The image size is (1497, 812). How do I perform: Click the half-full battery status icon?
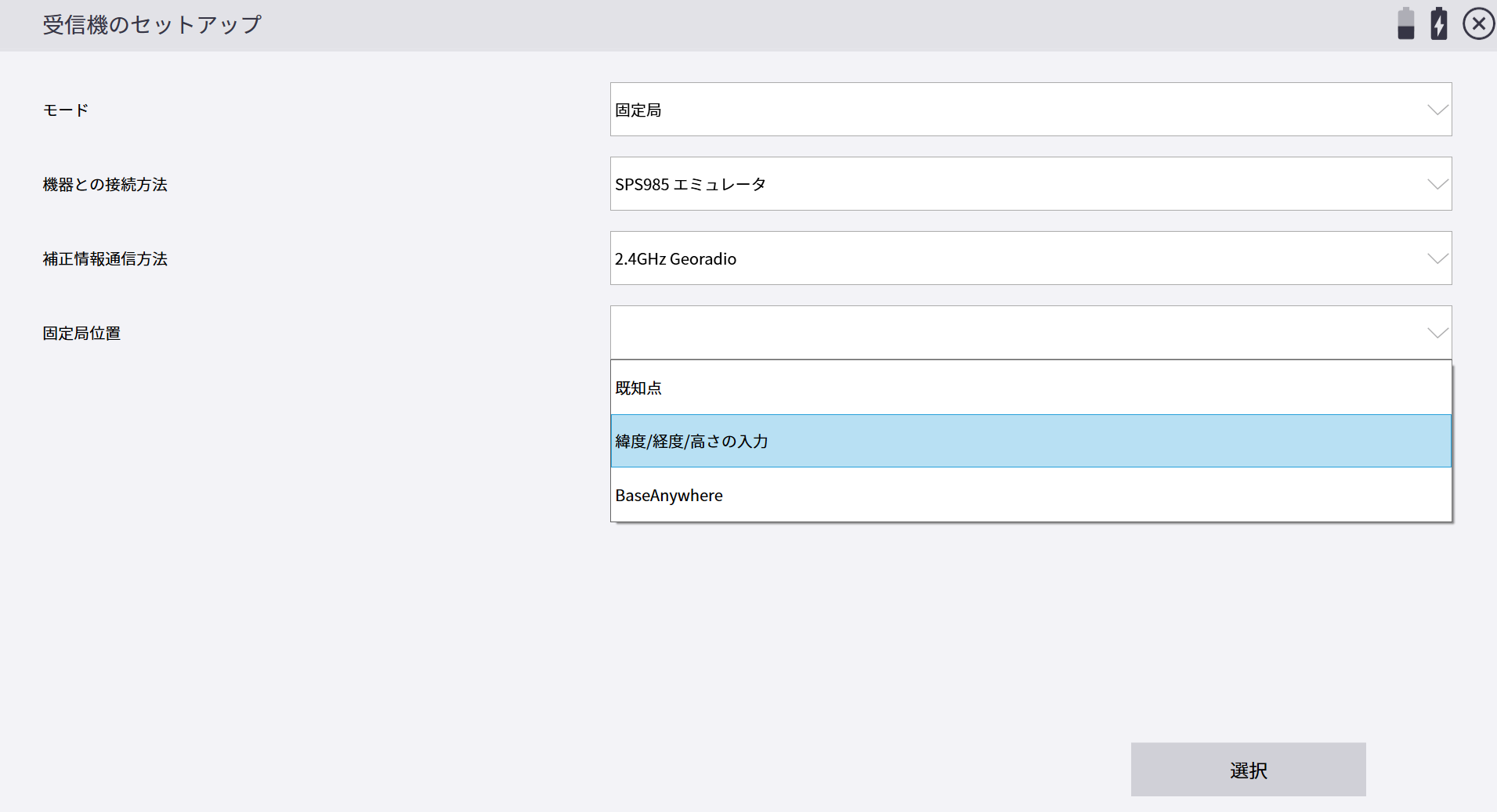pyautogui.click(x=1406, y=23)
